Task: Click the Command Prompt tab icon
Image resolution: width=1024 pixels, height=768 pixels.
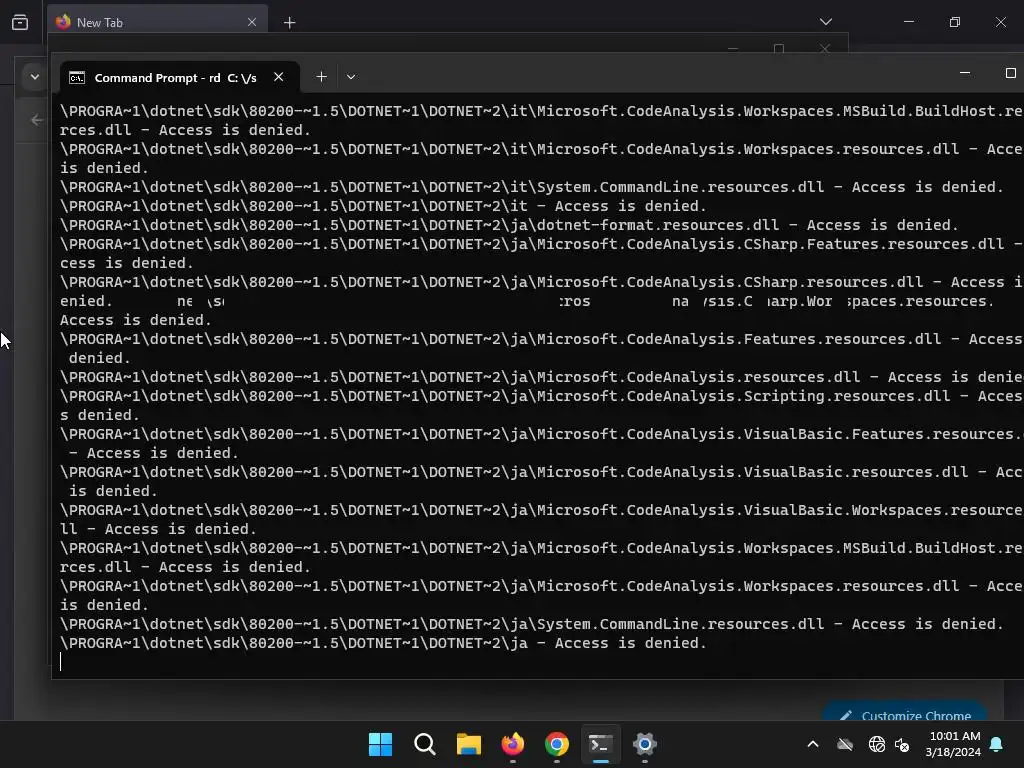Action: tap(76, 78)
